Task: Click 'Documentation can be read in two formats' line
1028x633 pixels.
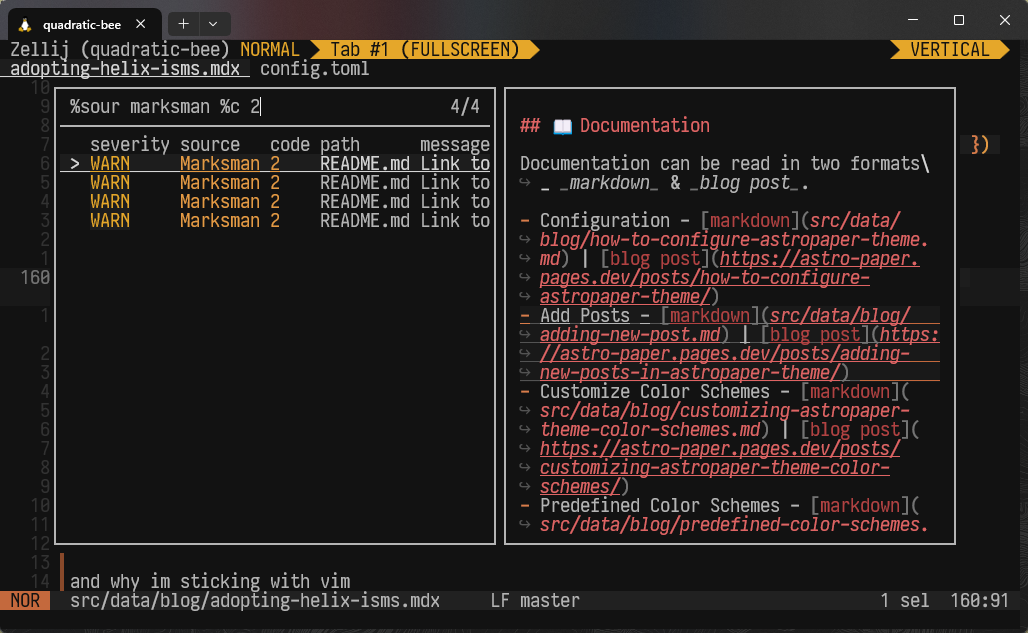Action: point(724,163)
